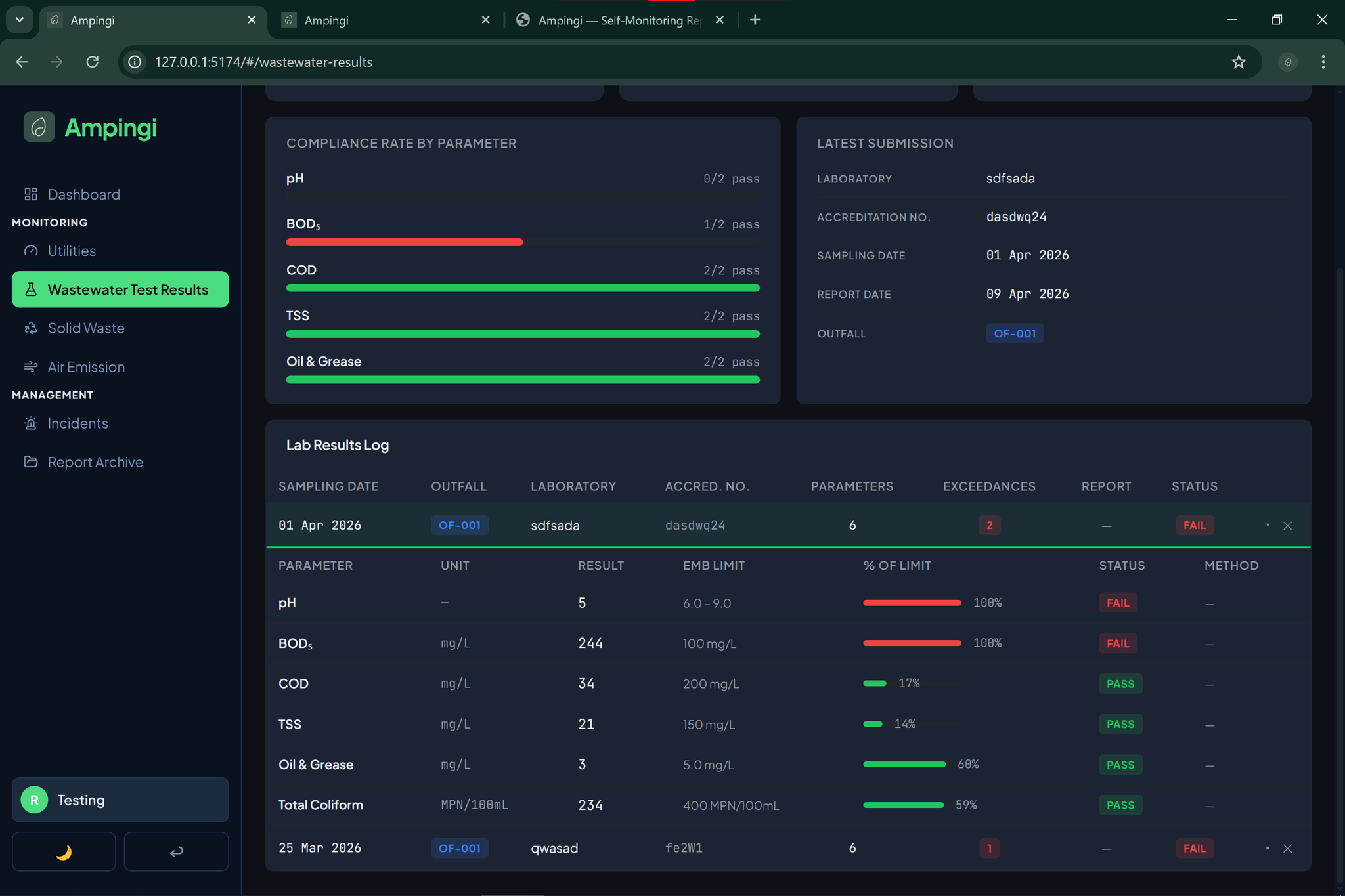Open Air Emission wind section

[x=85, y=367]
